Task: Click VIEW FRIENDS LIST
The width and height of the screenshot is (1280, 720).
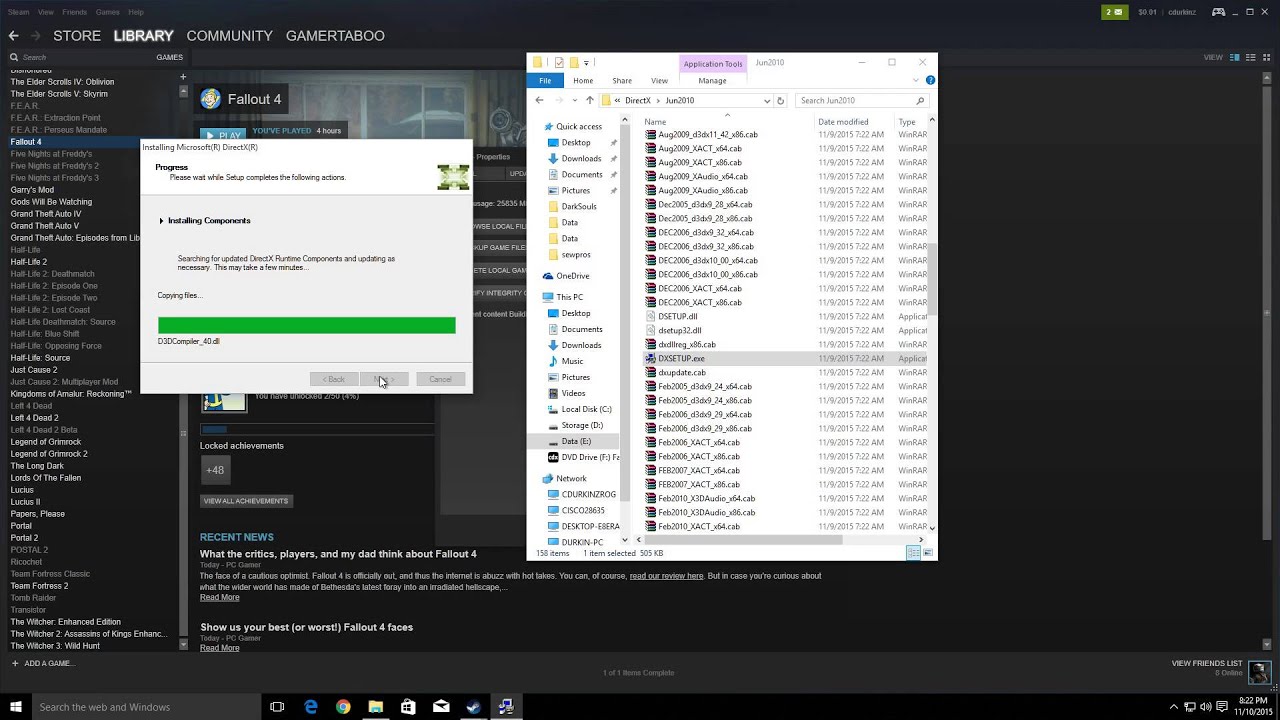Action: coord(1207,663)
